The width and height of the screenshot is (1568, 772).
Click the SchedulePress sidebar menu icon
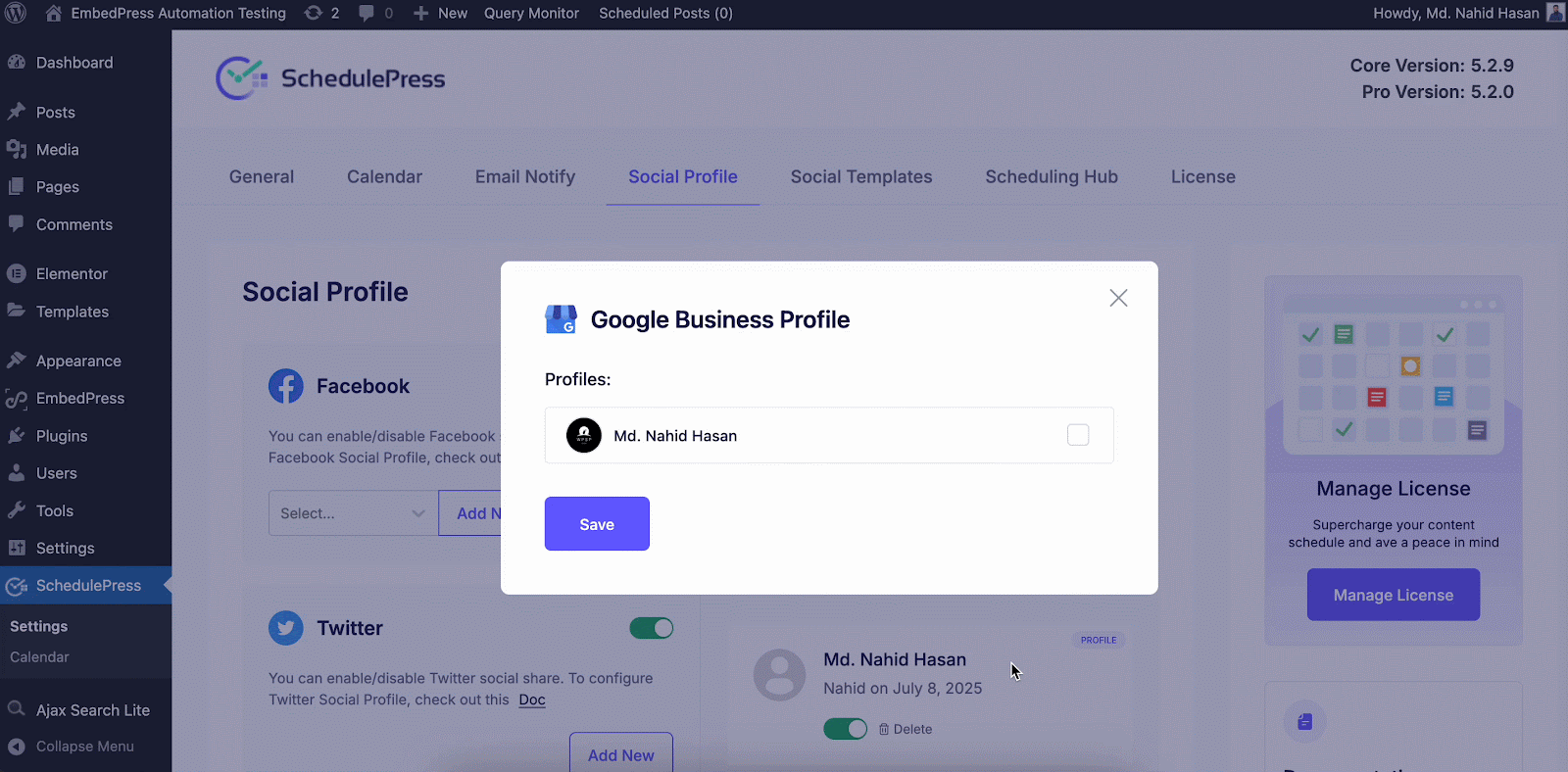click(17, 586)
